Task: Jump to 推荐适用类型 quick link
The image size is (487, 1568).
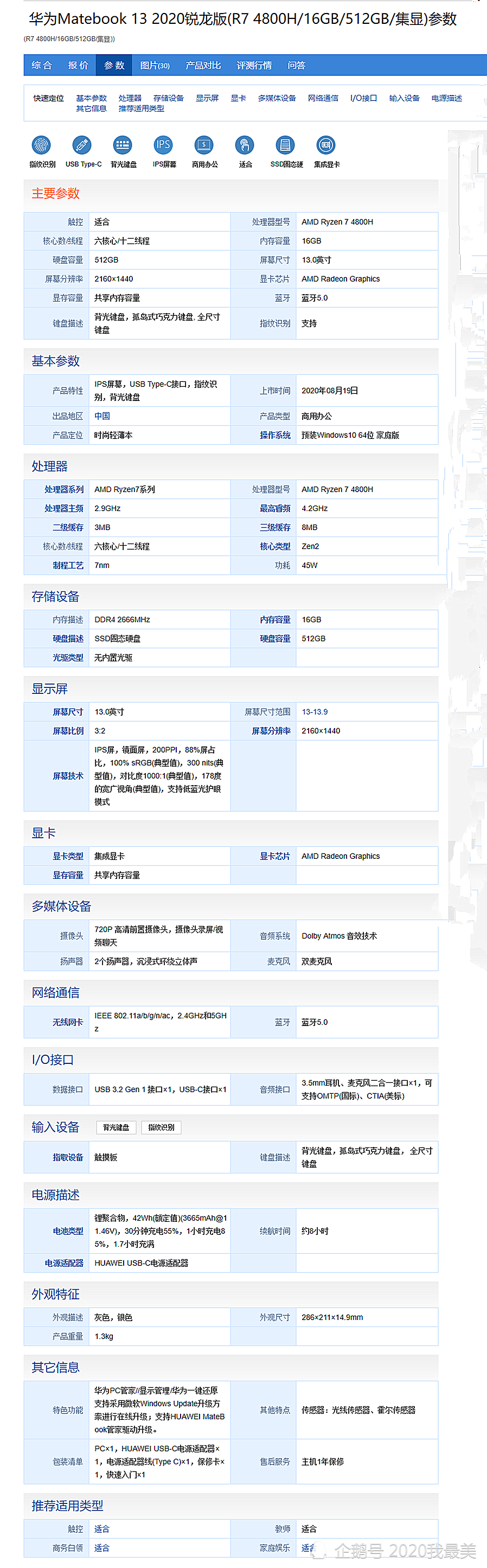Action: [x=141, y=109]
